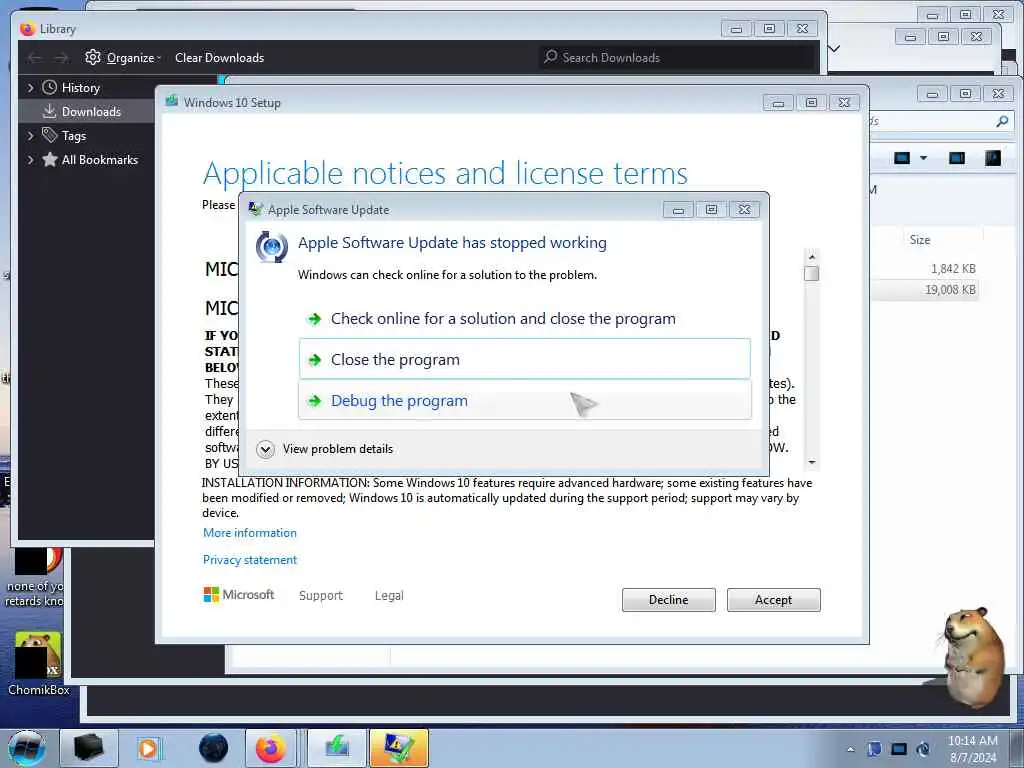Screen dimensions: 1024x768
Task: Show hidden system tray icons
Action: pos(850,750)
